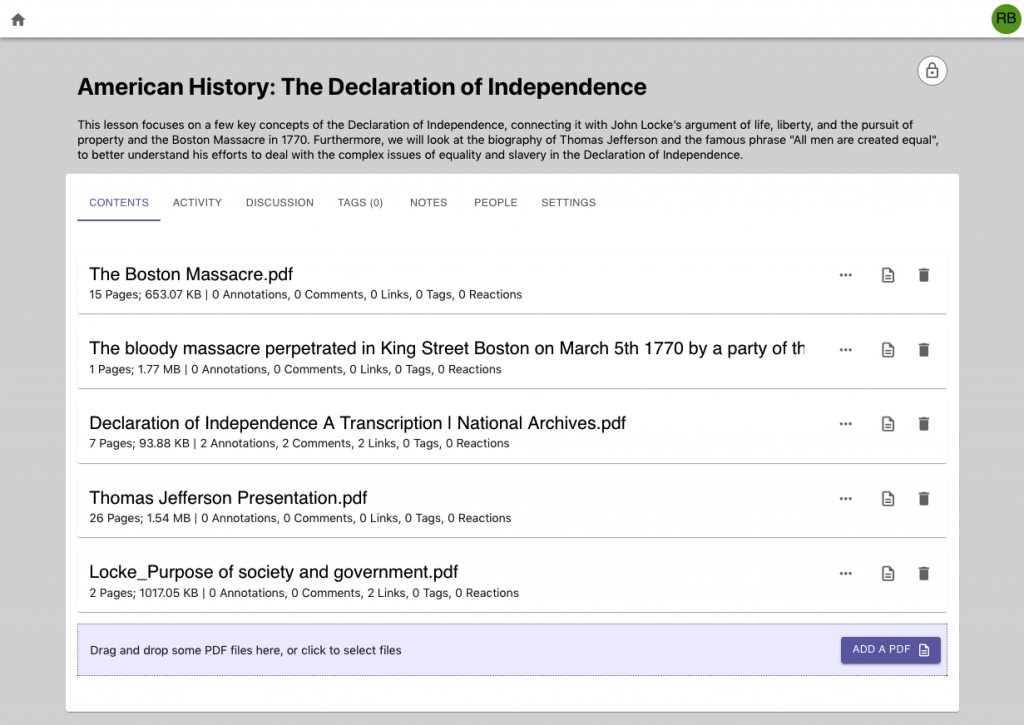This screenshot has height=725, width=1024.
Task: Delete the Thomas Jefferson Presentation.pdf file
Action: click(924, 498)
